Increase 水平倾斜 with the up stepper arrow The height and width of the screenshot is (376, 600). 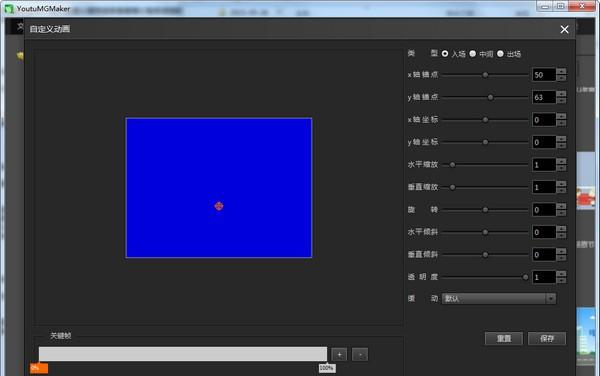click(x=561, y=229)
